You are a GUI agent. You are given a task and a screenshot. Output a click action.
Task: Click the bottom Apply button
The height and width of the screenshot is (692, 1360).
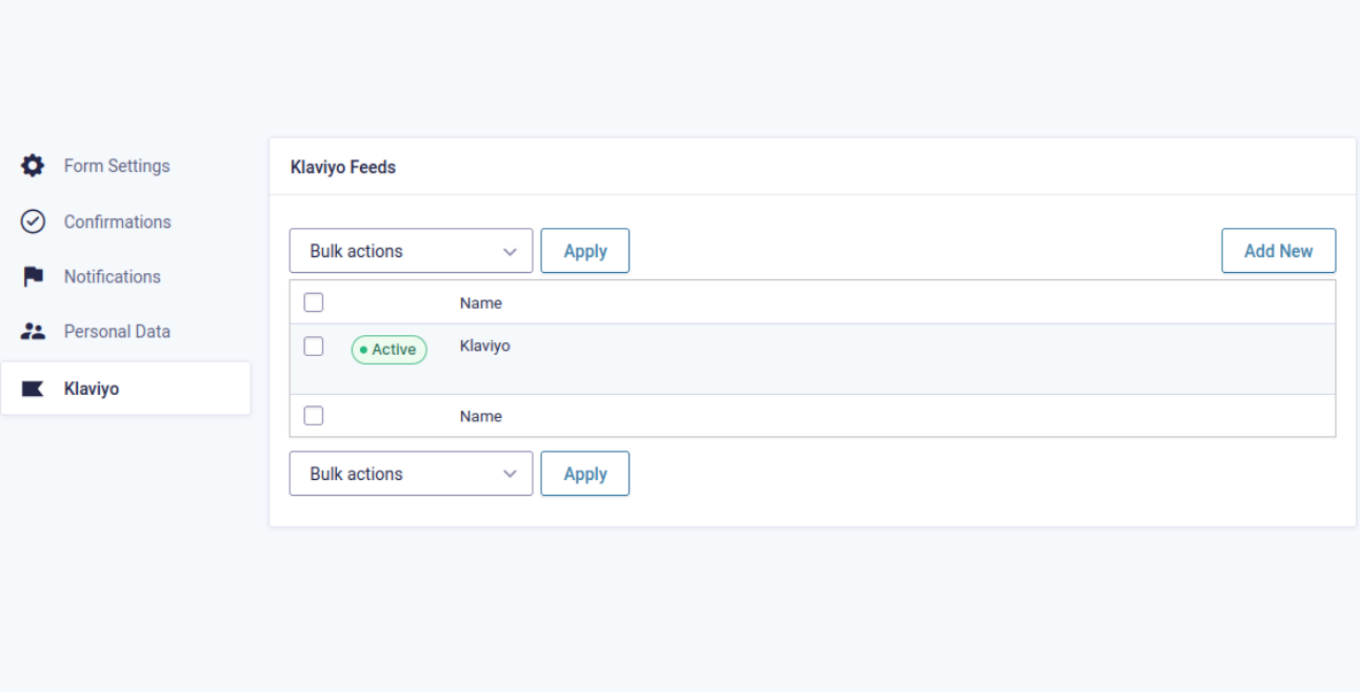coord(585,474)
